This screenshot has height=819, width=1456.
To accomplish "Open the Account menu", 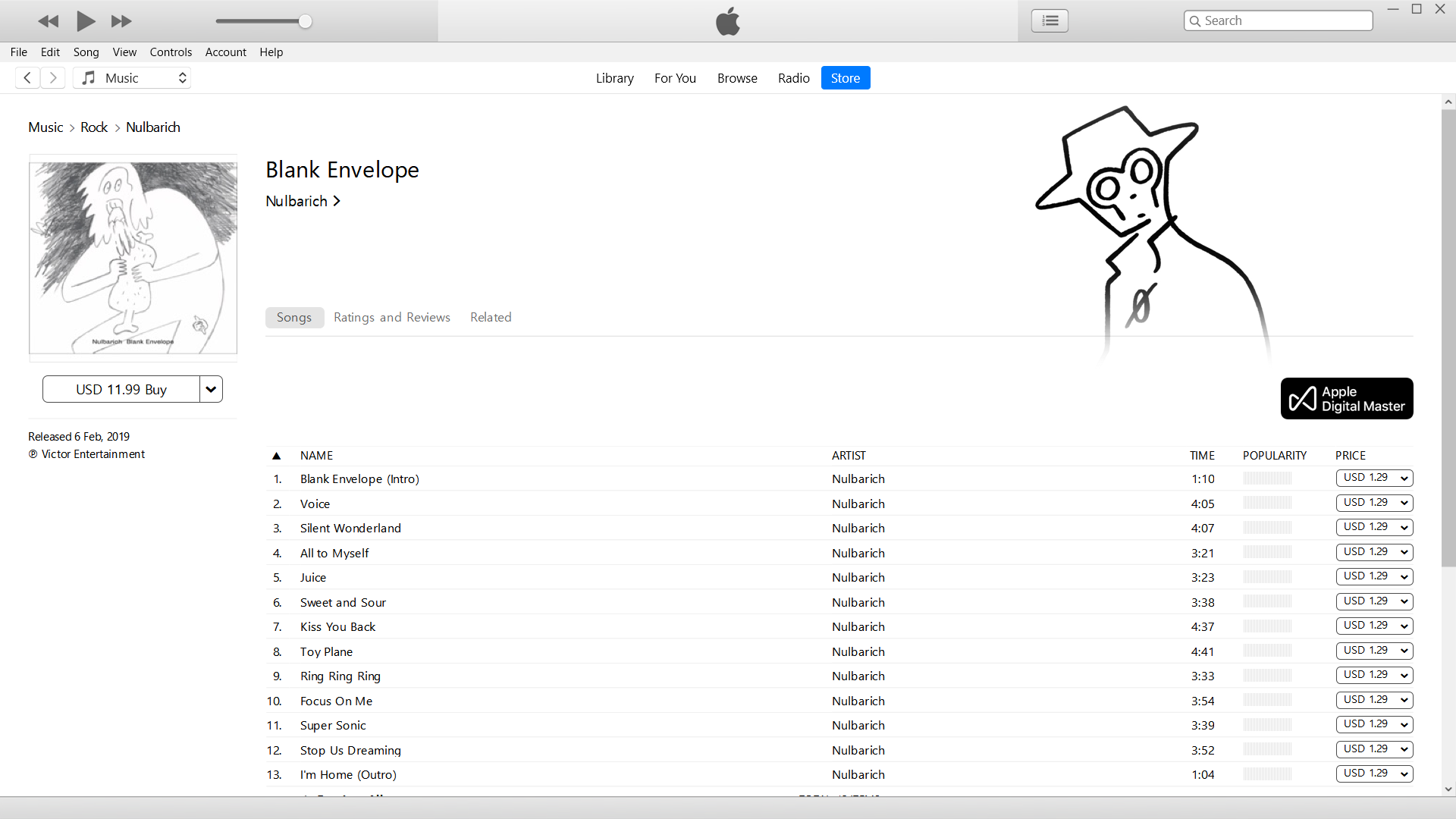I will (x=225, y=52).
